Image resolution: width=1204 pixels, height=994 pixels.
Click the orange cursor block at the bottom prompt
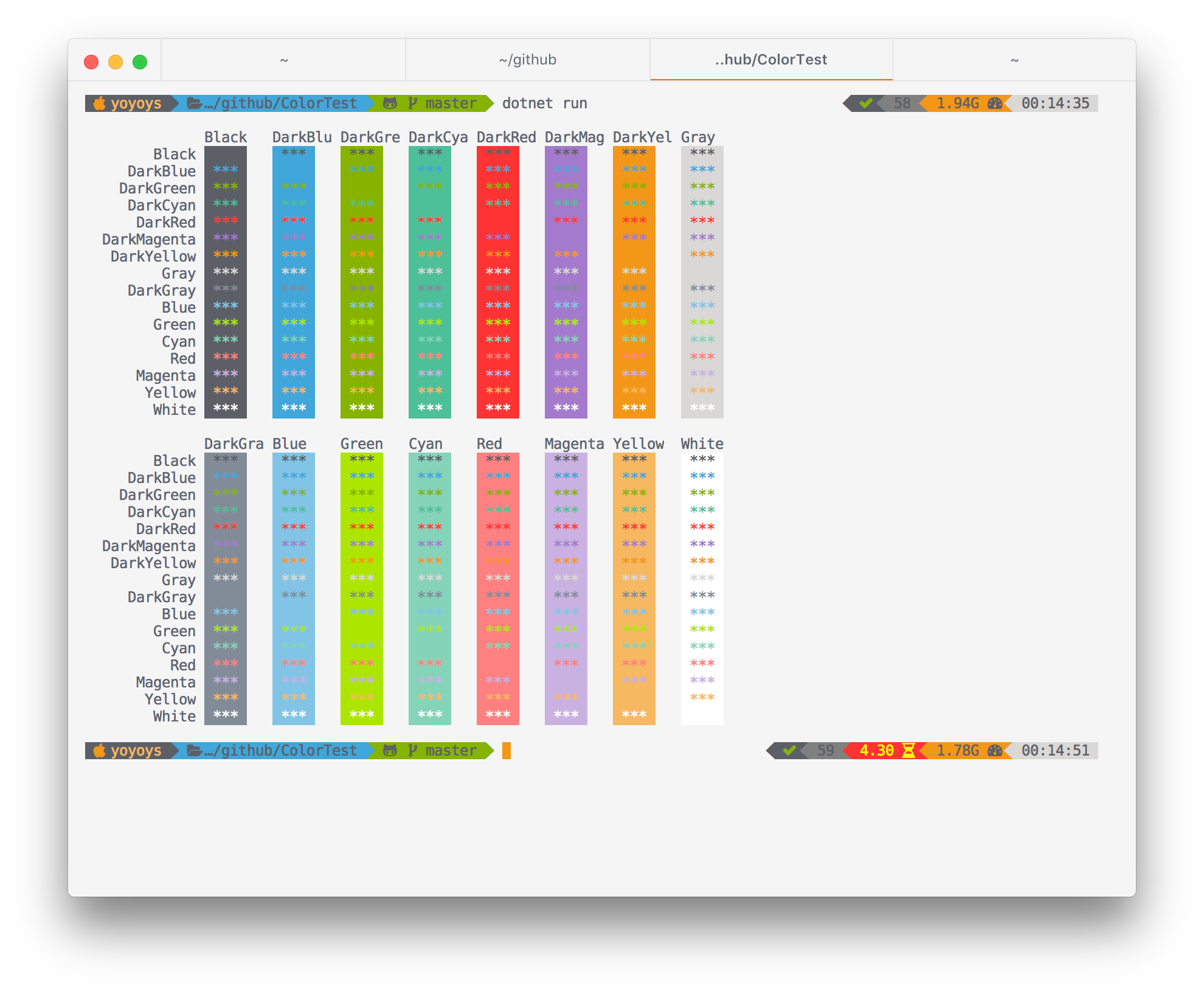point(507,751)
